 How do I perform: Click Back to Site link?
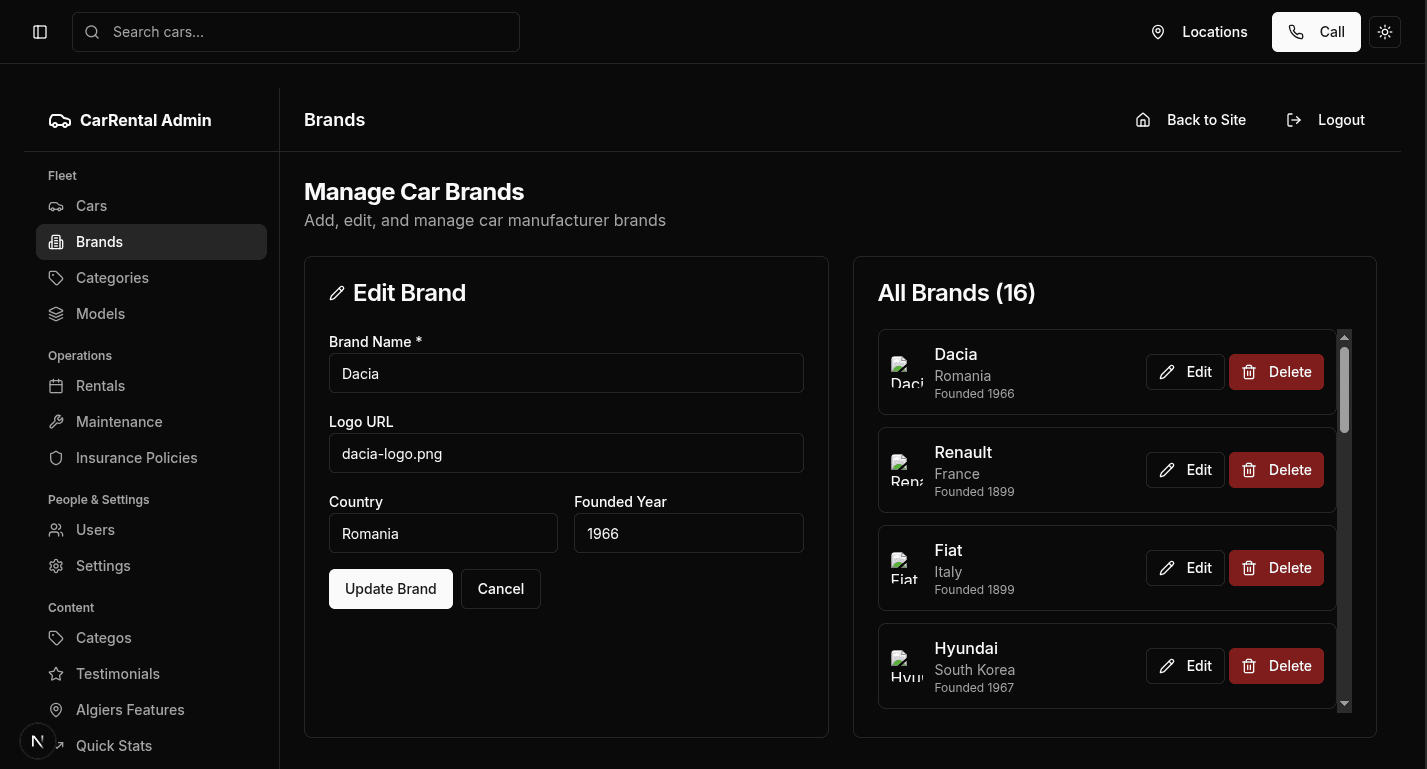pyautogui.click(x=1191, y=120)
